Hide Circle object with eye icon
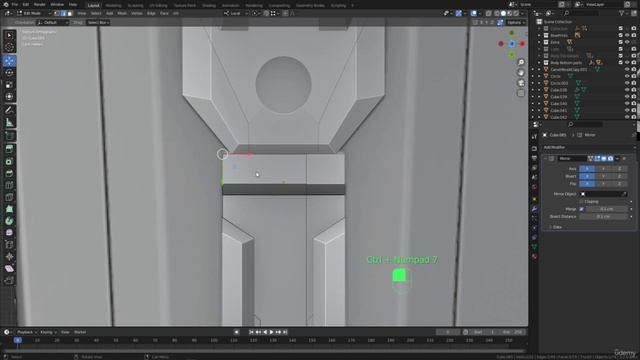Screen dimensions: 640x360 [627, 76]
